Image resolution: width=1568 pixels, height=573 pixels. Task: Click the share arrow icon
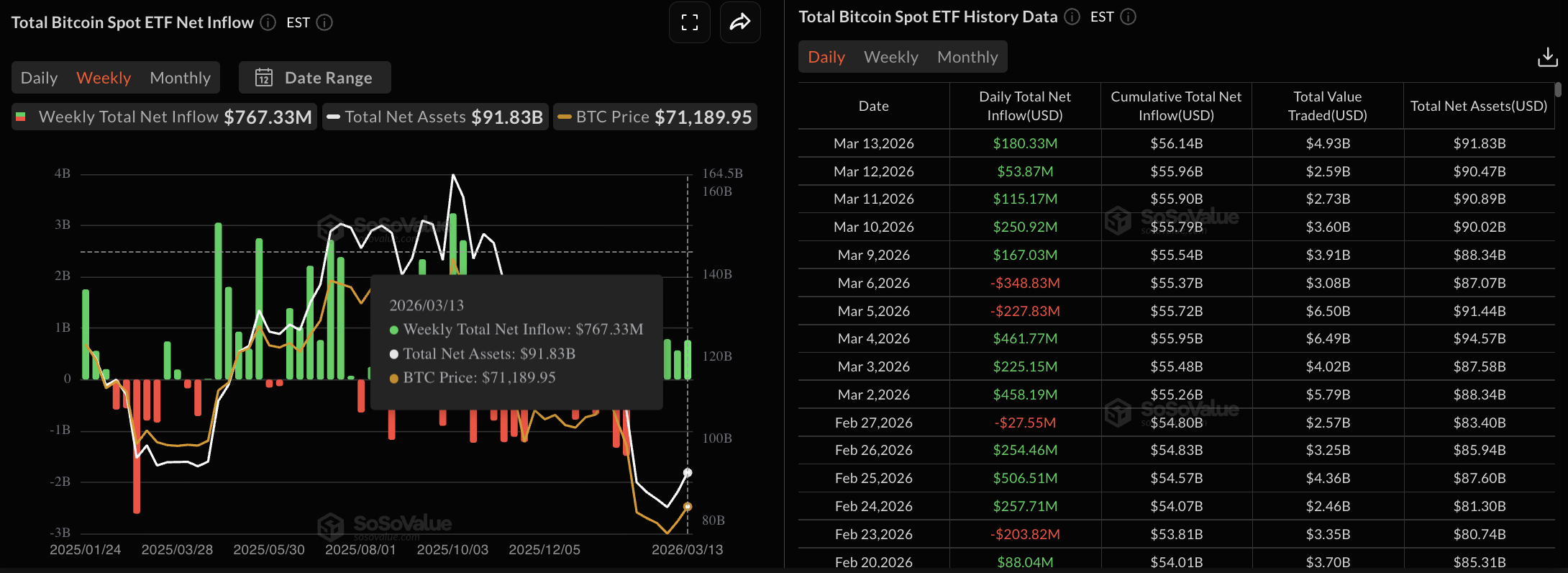(x=739, y=22)
